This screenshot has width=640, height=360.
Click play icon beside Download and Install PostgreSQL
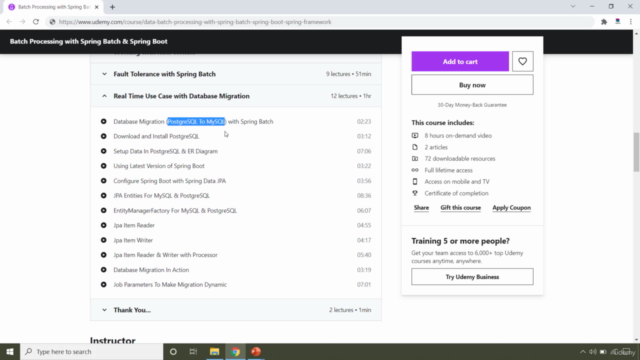(104, 136)
